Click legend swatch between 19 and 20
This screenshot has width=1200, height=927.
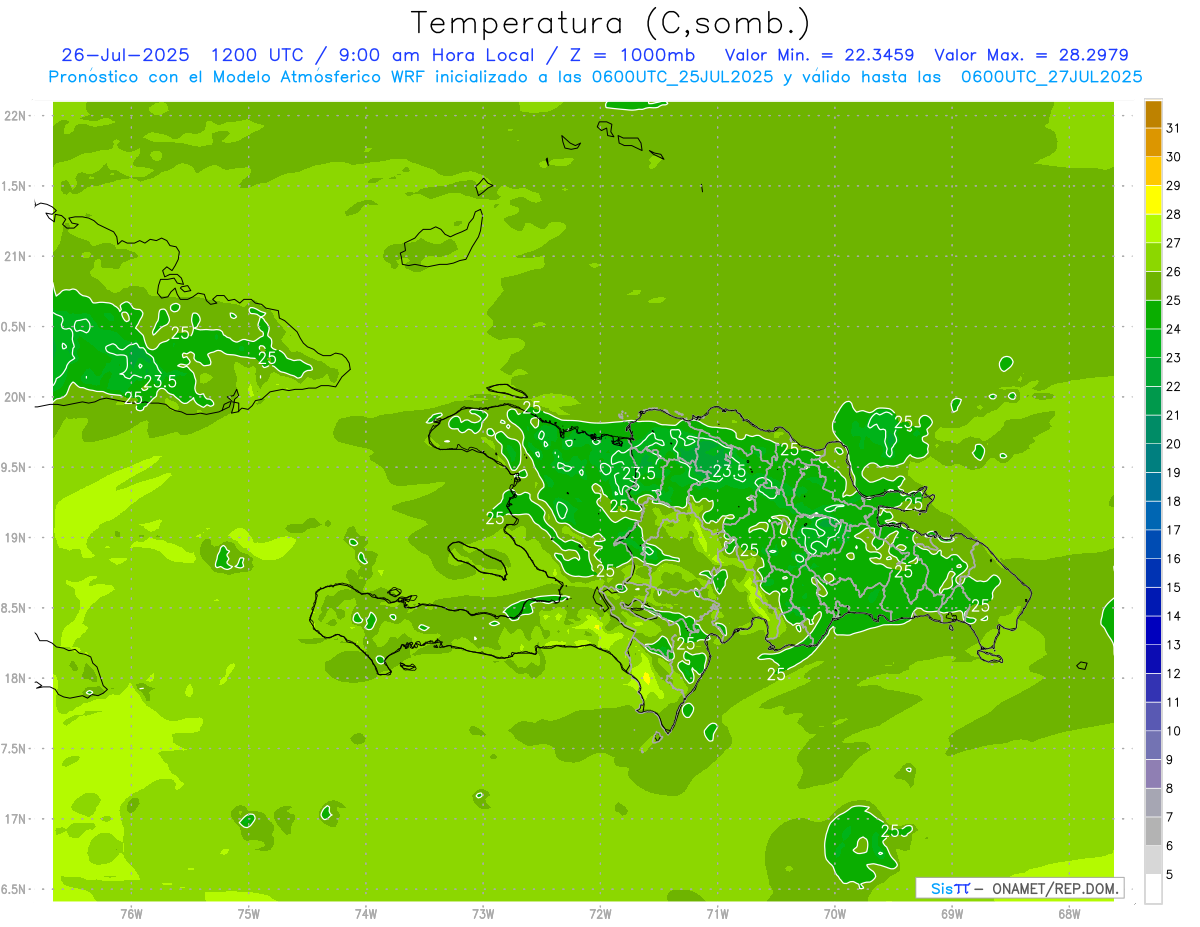[1153, 459]
